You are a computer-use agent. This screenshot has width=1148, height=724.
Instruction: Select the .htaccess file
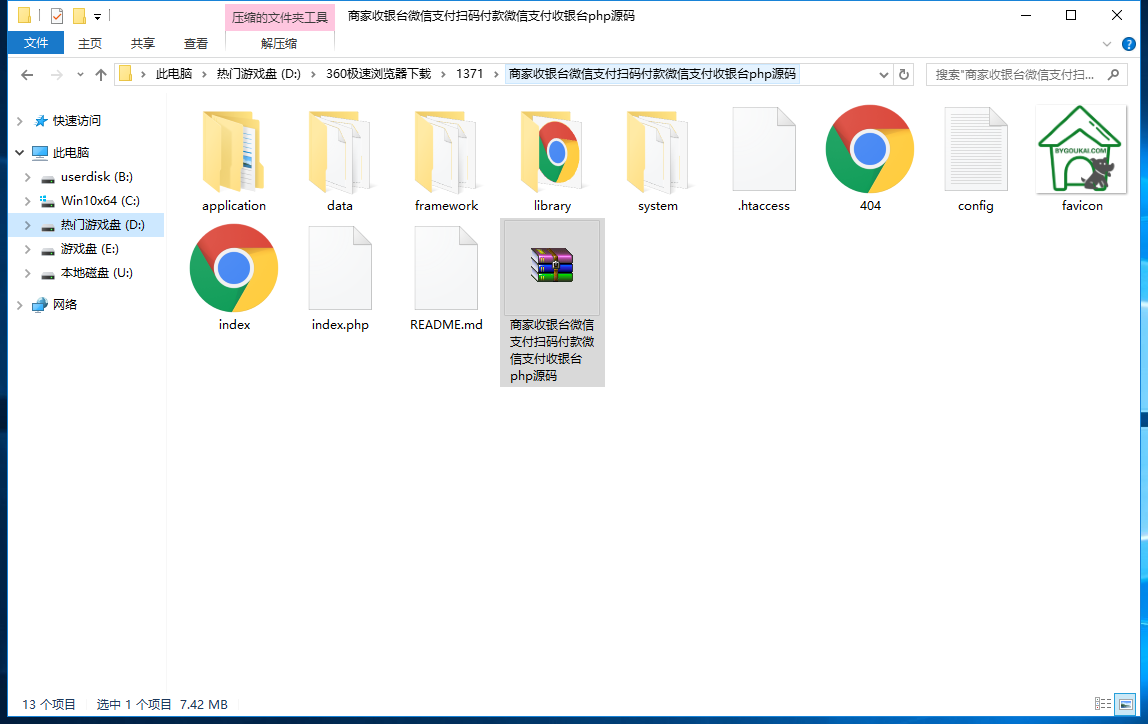[763, 150]
